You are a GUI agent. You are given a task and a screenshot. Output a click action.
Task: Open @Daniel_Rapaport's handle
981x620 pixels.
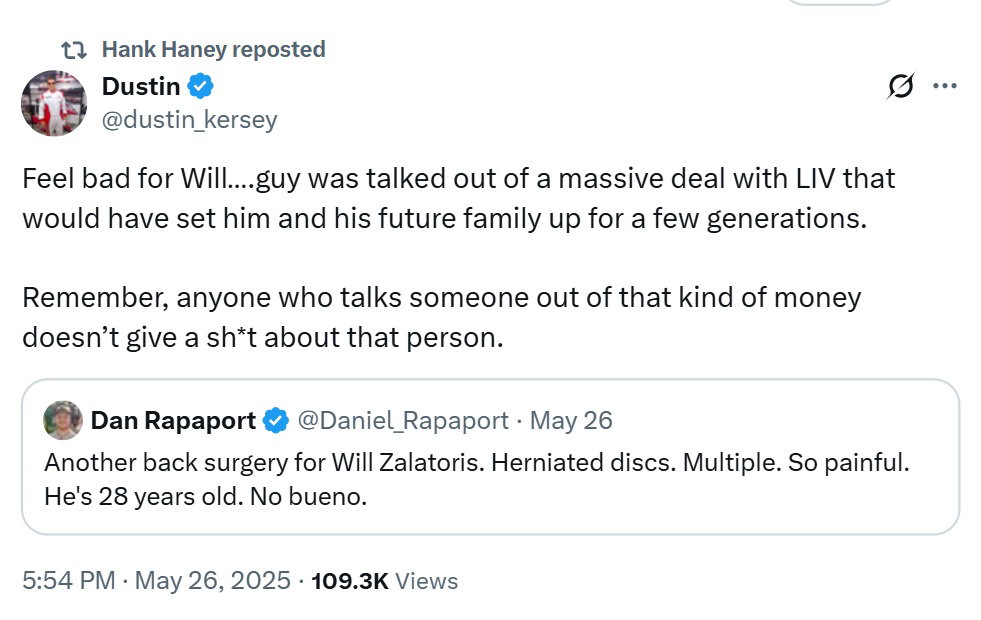tap(404, 421)
